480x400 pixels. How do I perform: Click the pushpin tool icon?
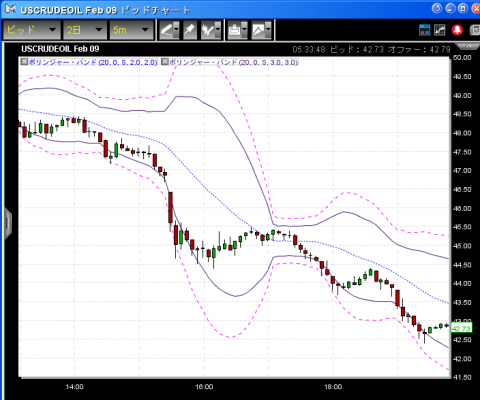(190, 30)
